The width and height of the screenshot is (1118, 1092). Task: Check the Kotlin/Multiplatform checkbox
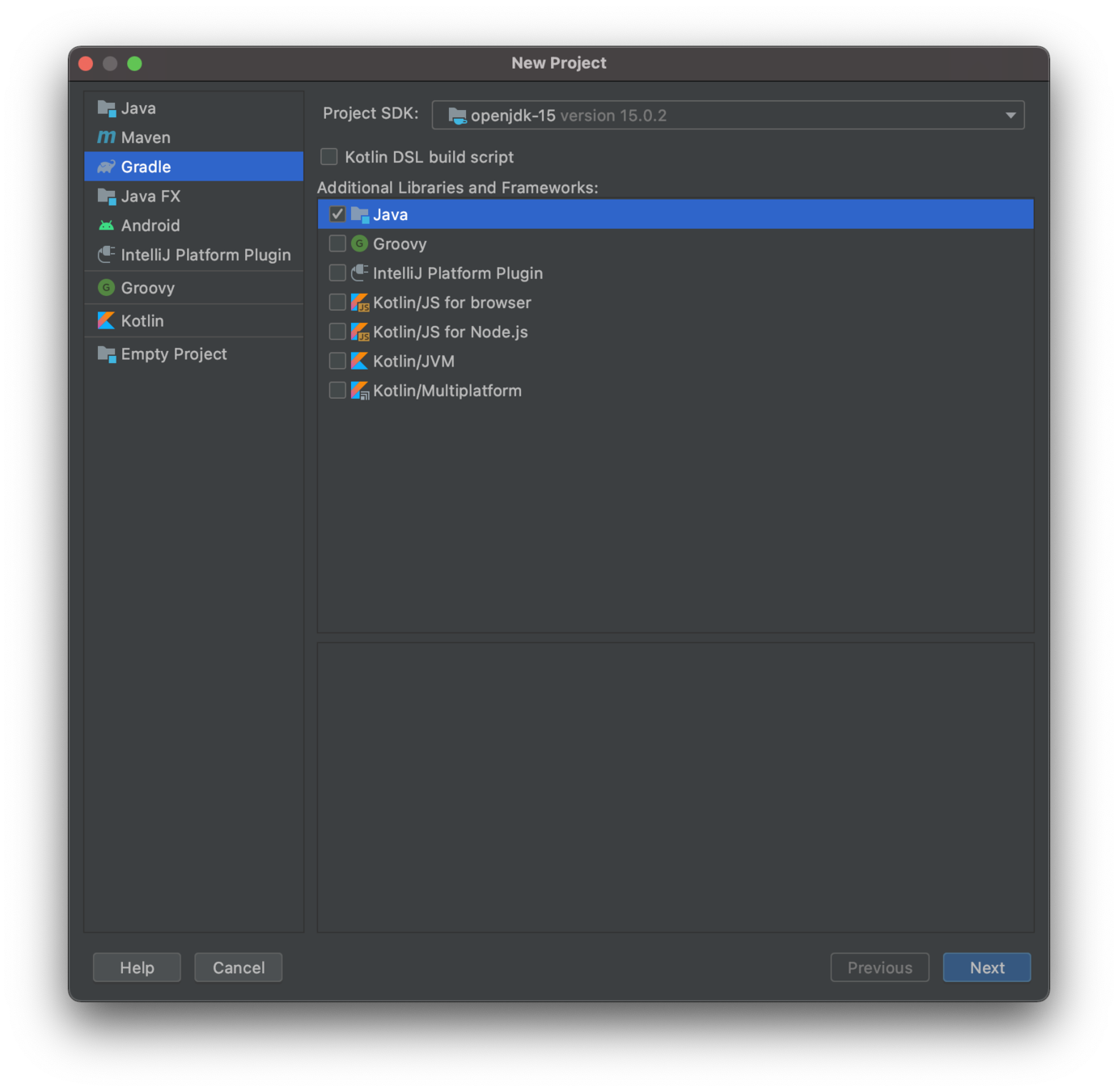[337, 391]
